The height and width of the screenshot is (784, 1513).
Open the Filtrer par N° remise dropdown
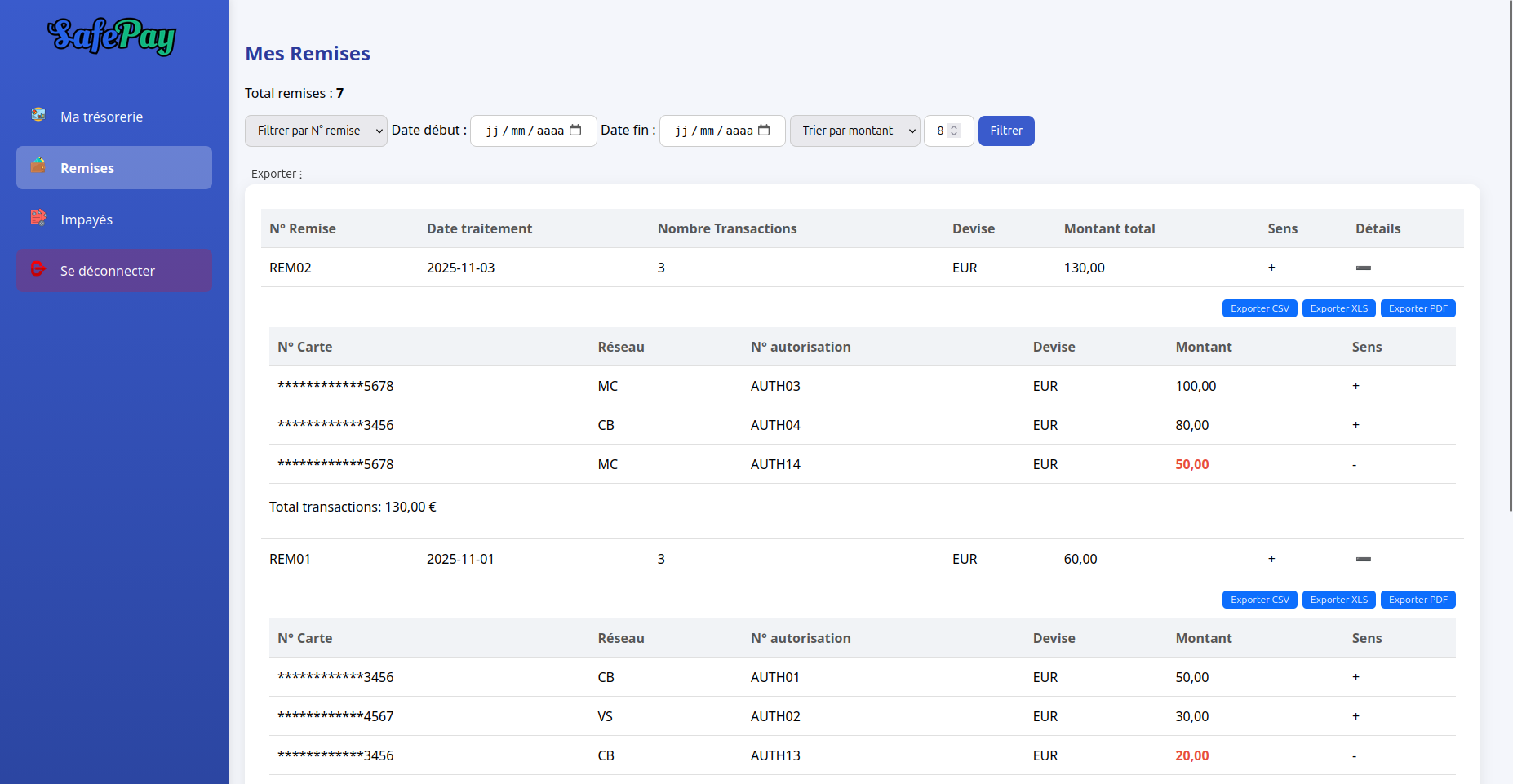(x=316, y=131)
